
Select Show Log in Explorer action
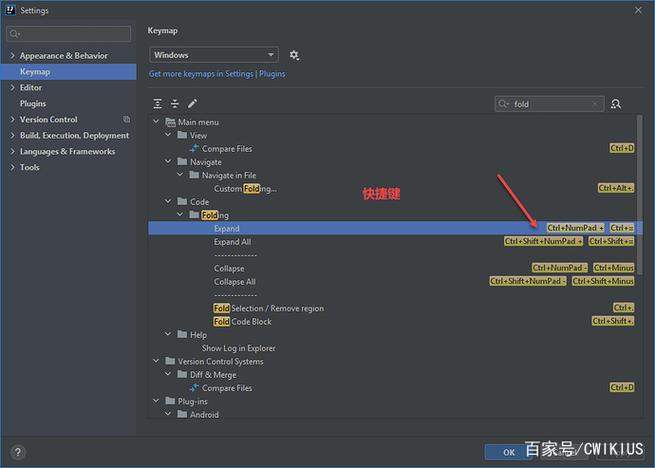pos(239,348)
